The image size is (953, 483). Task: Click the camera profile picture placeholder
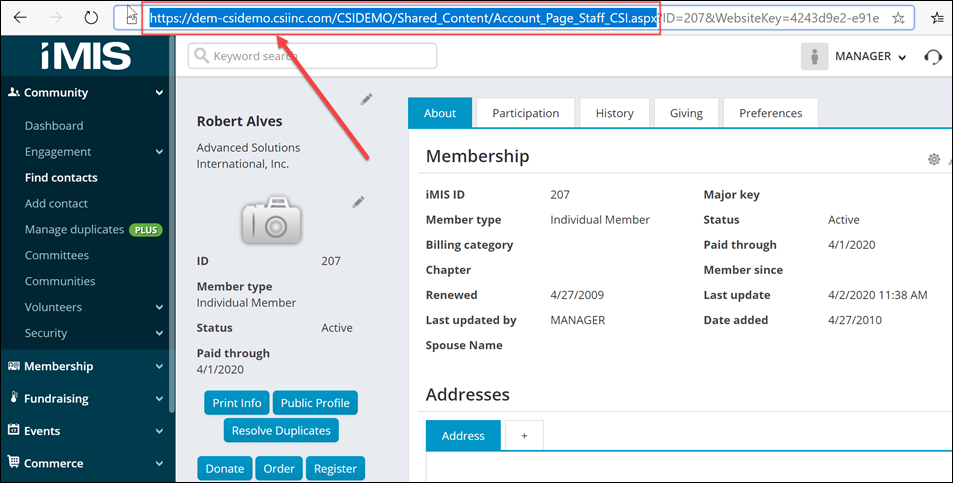(x=272, y=219)
